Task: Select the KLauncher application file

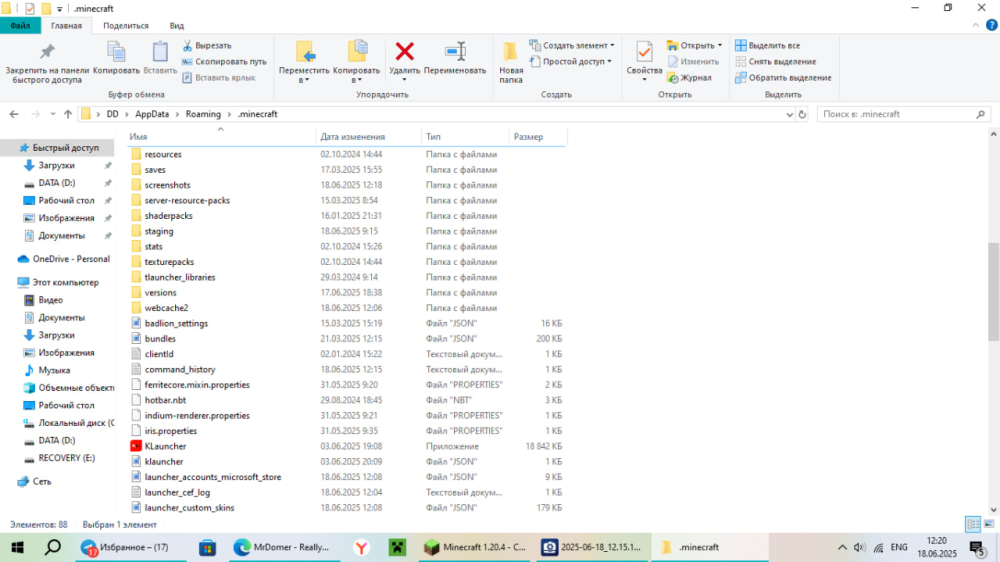Action: (165, 447)
